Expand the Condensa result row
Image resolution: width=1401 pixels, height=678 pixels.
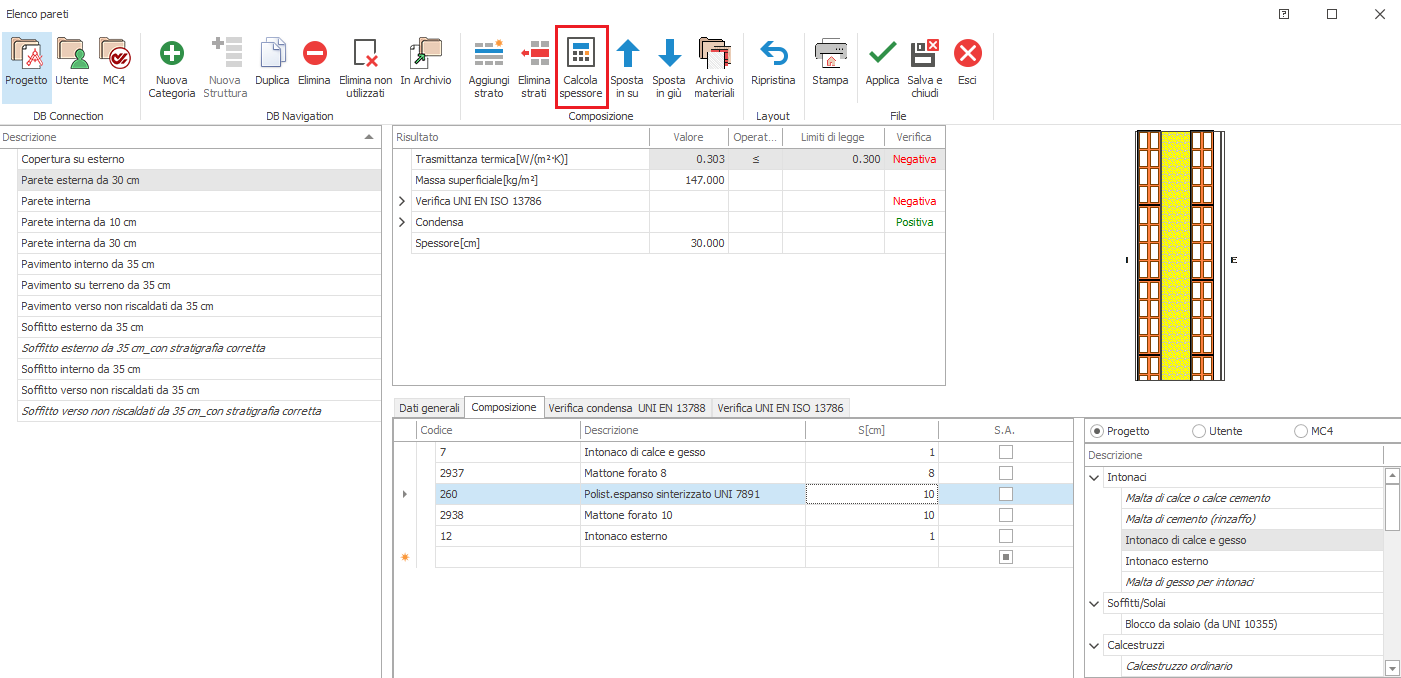tap(402, 222)
